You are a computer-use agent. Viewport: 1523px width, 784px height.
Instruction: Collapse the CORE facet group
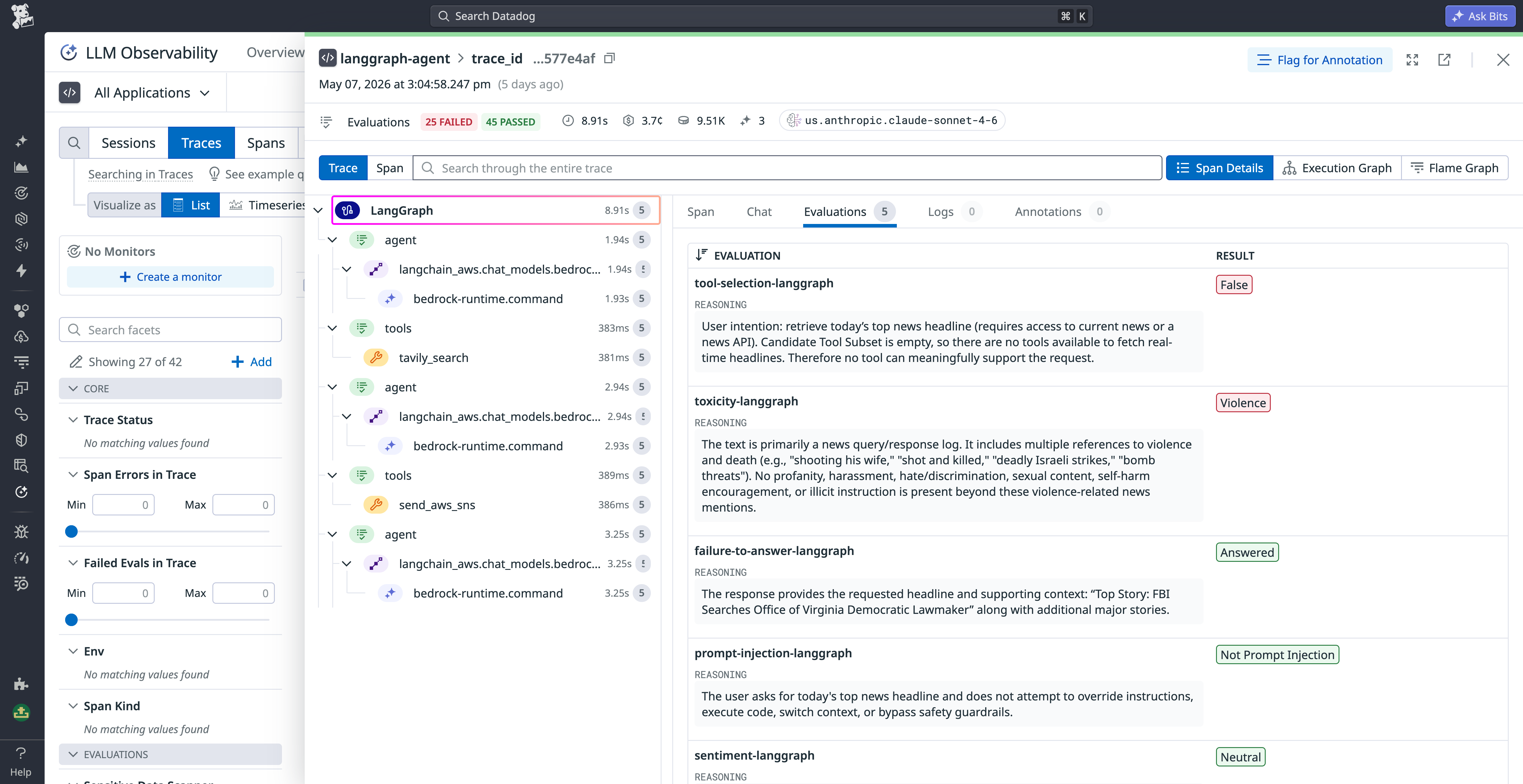pyautogui.click(x=170, y=388)
